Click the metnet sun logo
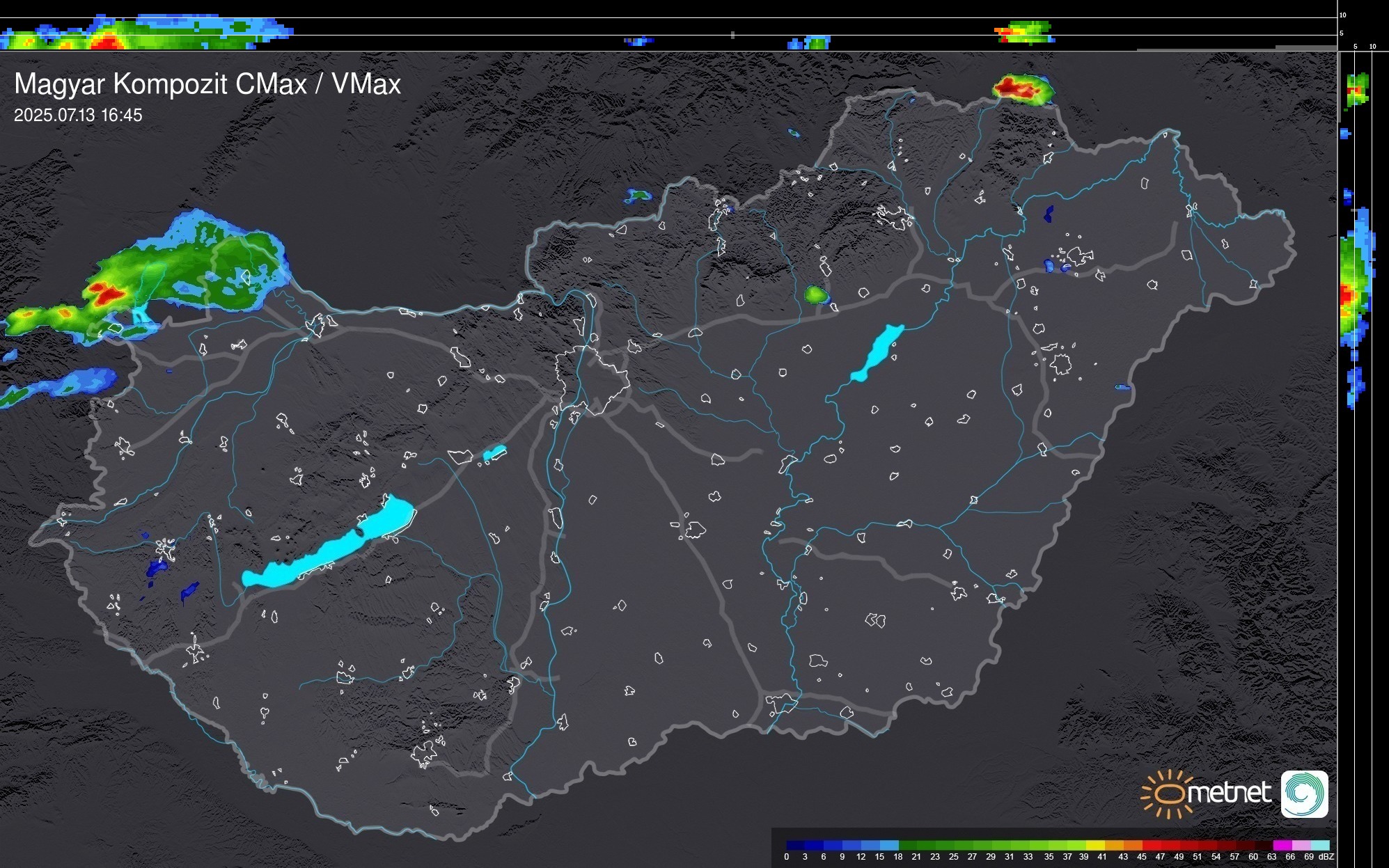 click(x=1170, y=794)
